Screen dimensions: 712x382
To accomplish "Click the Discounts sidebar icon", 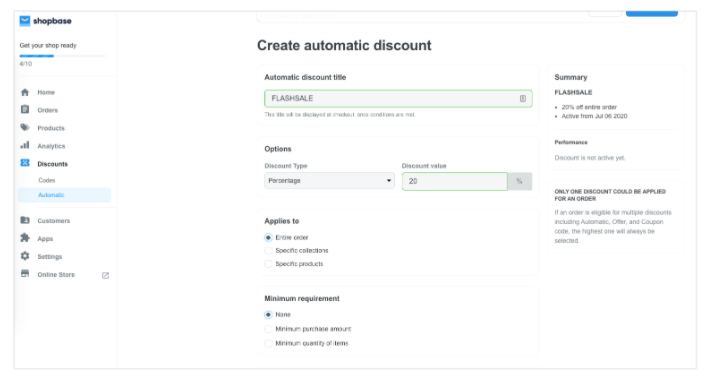I will (x=25, y=163).
